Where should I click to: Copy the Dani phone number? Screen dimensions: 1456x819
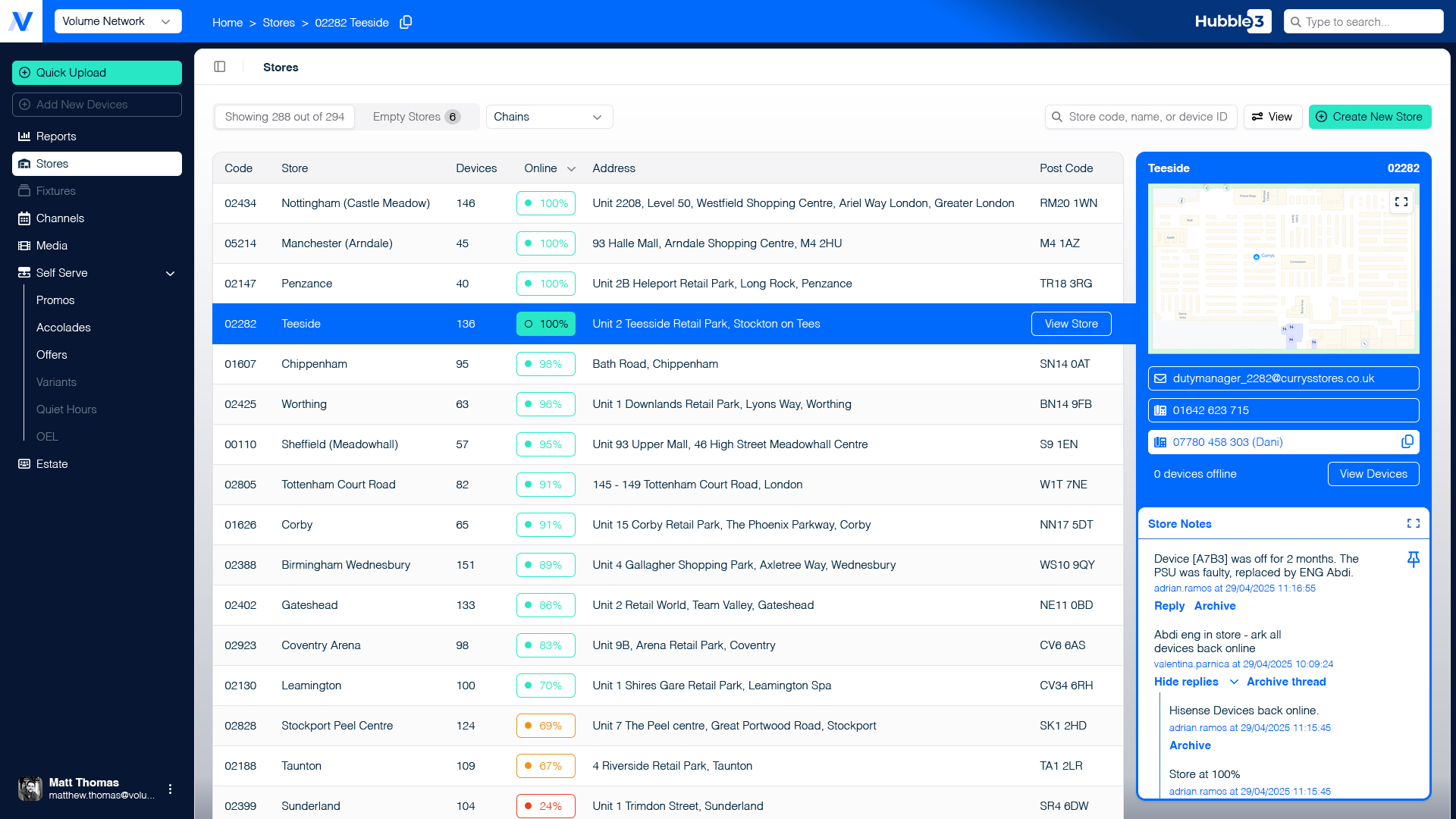click(x=1407, y=441)
